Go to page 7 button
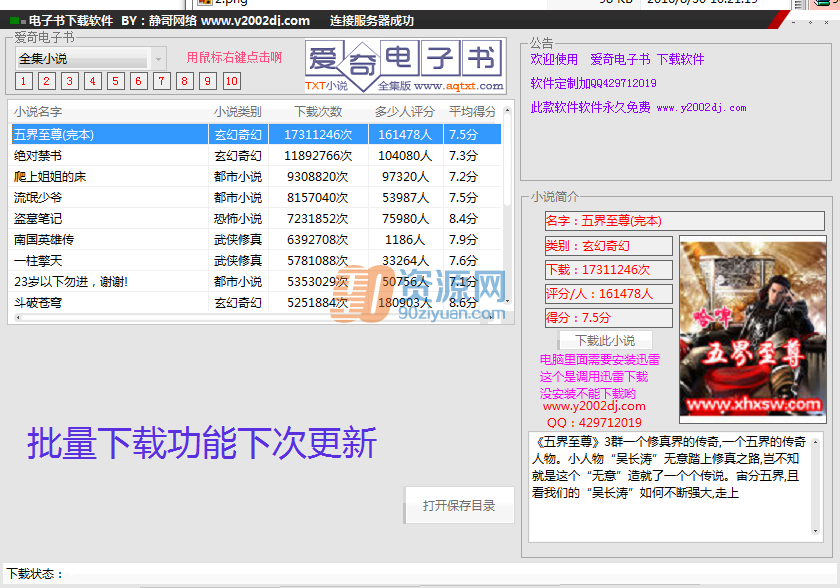 [162, 81]
